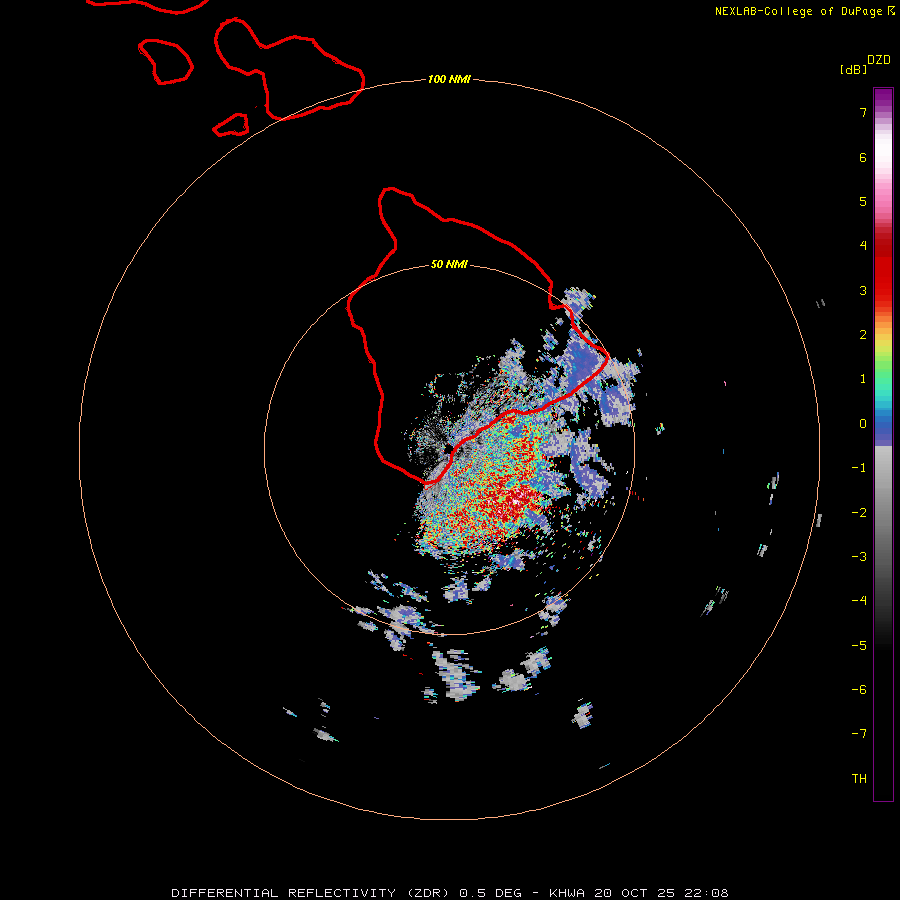Click the -4 dB tick label on the color bar

pyautogui.click(x=859, y=601)
